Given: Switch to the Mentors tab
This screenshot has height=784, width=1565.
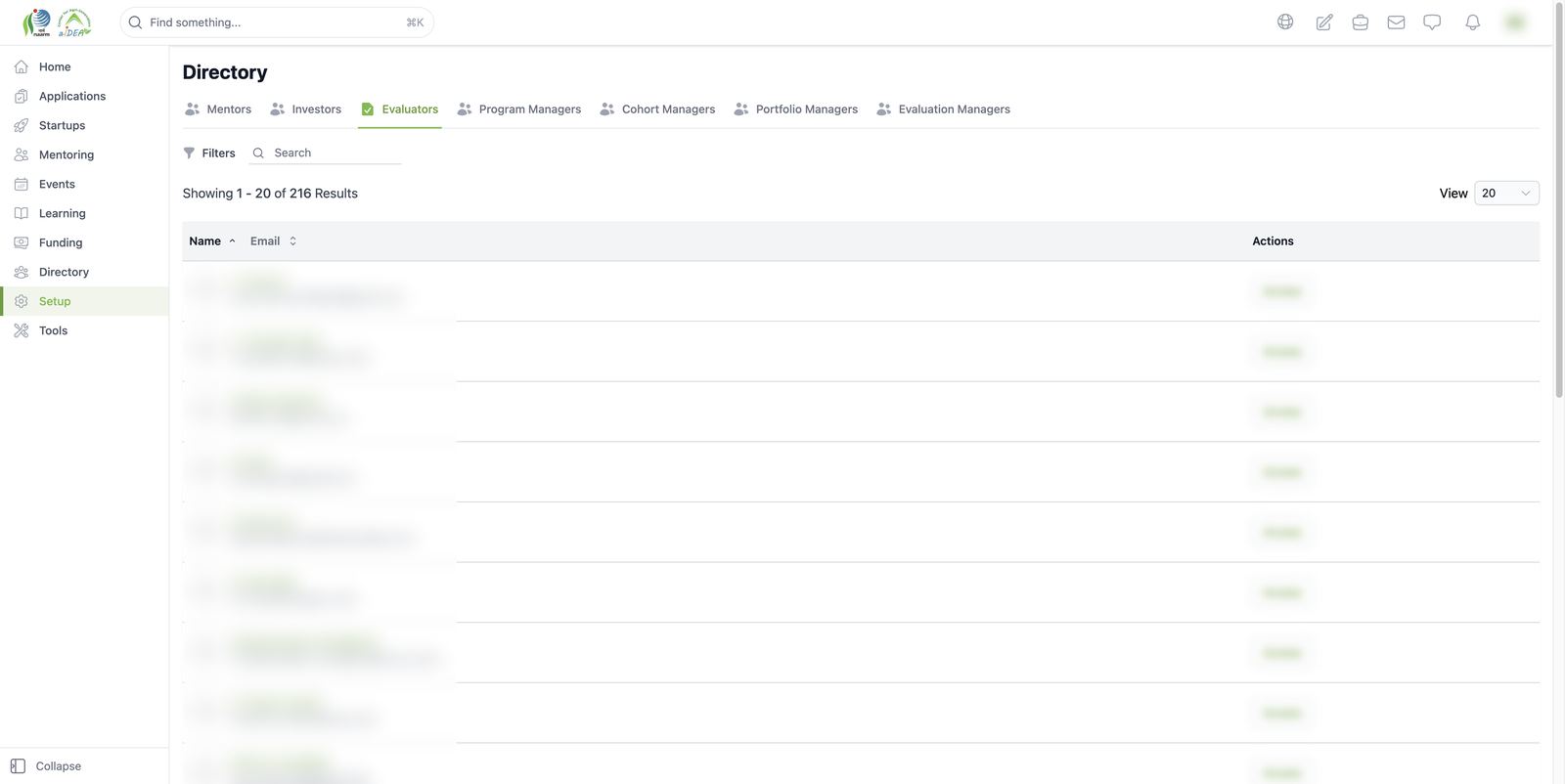Looking at the screenshot, I should coord(218,109).
